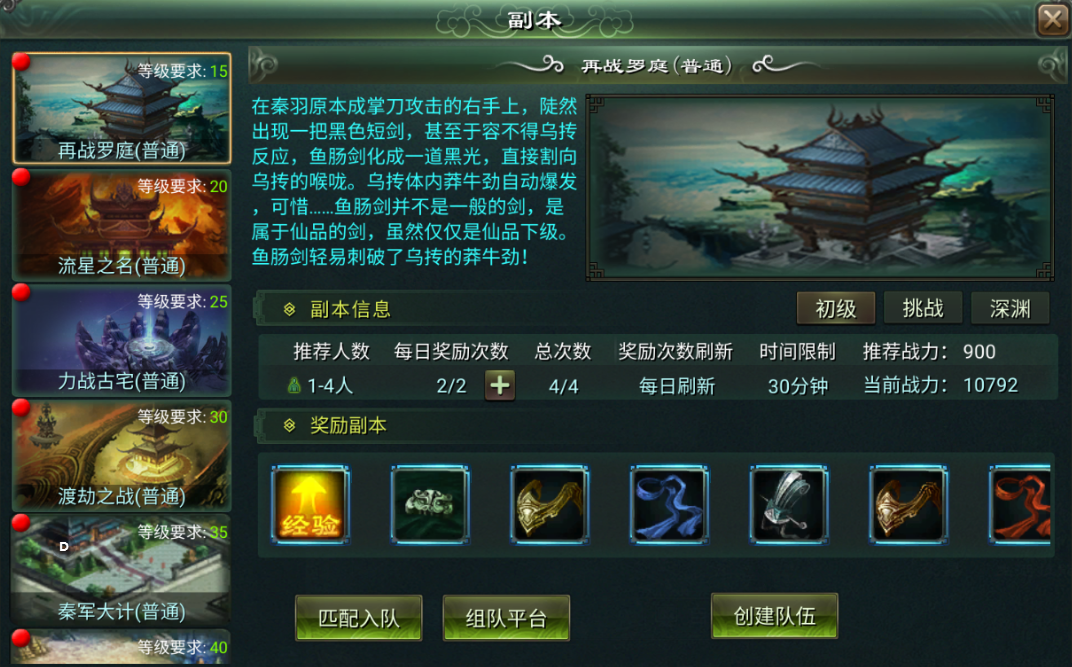Select the first golden shoulder armor reward
The width and height of the screenshot is (1072, 667).
pyautogui.click(x=550, y=504)
